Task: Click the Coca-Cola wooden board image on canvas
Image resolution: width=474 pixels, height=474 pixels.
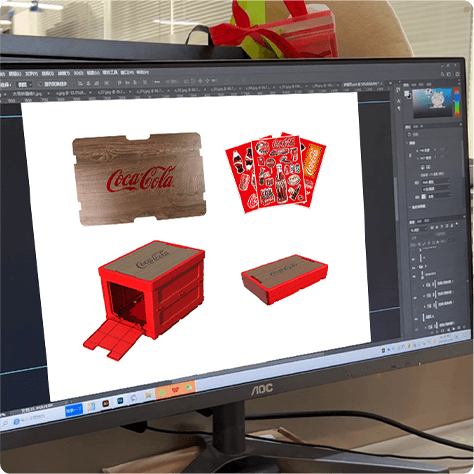Action: [139, 178]
